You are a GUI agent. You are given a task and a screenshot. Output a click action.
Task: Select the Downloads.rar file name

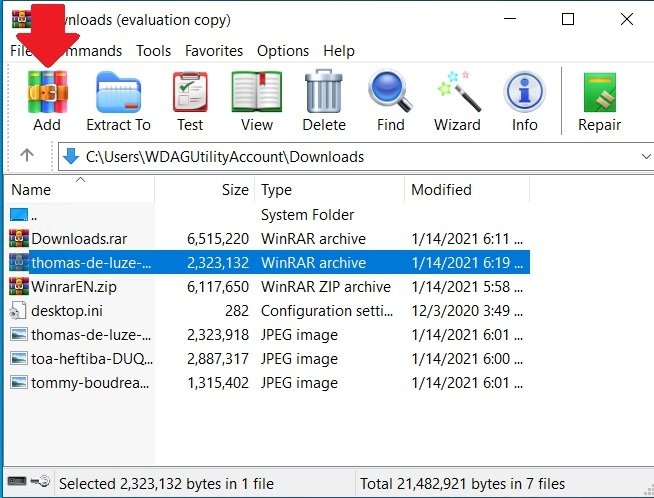[79, 239]
